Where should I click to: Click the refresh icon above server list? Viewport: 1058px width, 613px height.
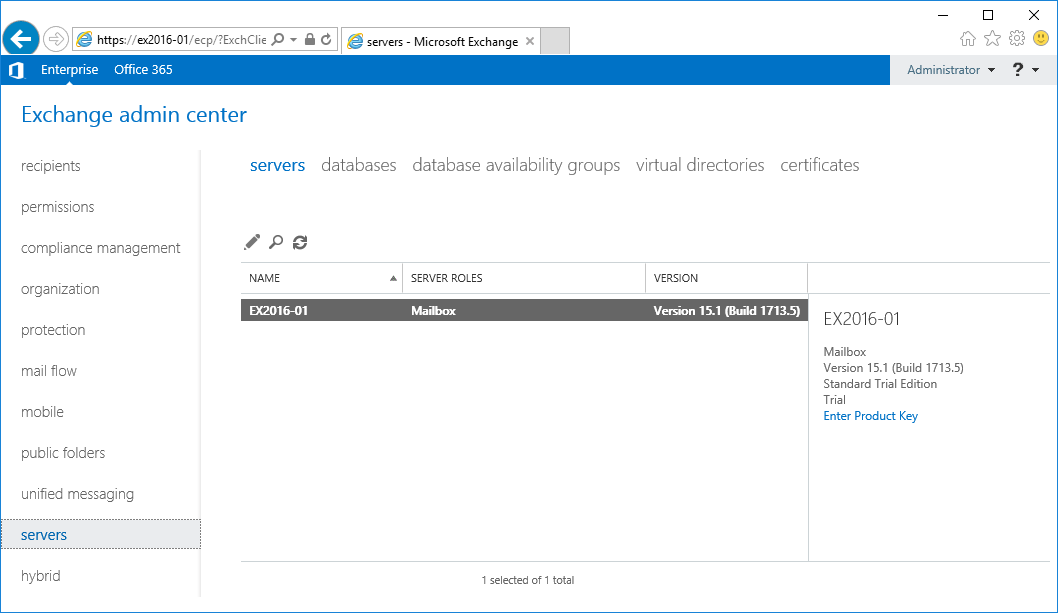click(300, 242)
